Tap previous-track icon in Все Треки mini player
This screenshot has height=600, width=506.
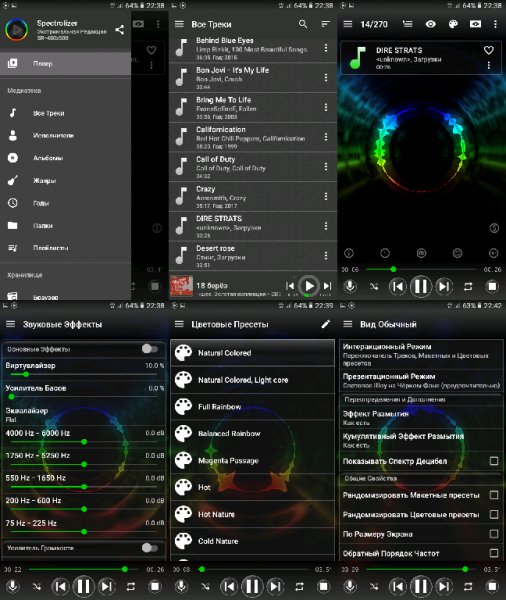[290, 286]
